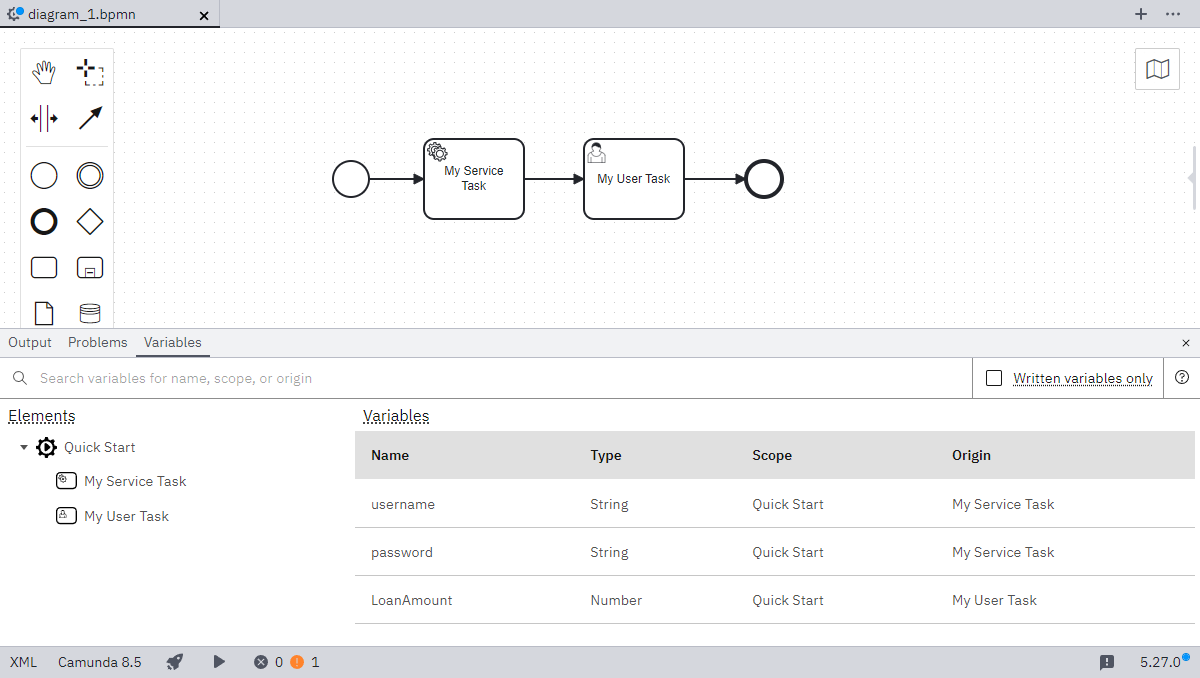The width and height of the screenshot is (1200, 678).
Task: Open the variables panel help button
Action: [x=1182, y=378]
